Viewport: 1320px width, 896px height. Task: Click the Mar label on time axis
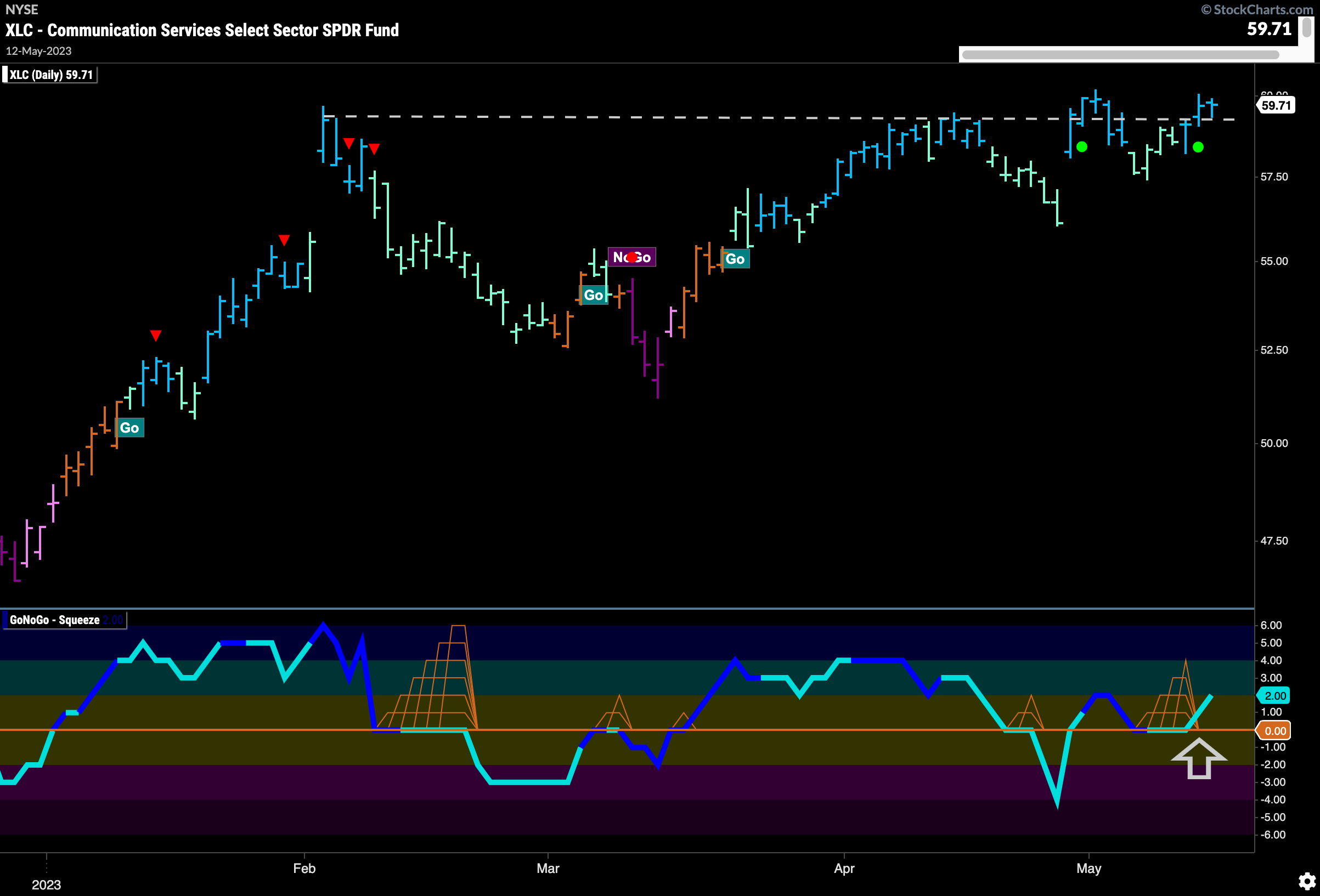click(548, 868)
